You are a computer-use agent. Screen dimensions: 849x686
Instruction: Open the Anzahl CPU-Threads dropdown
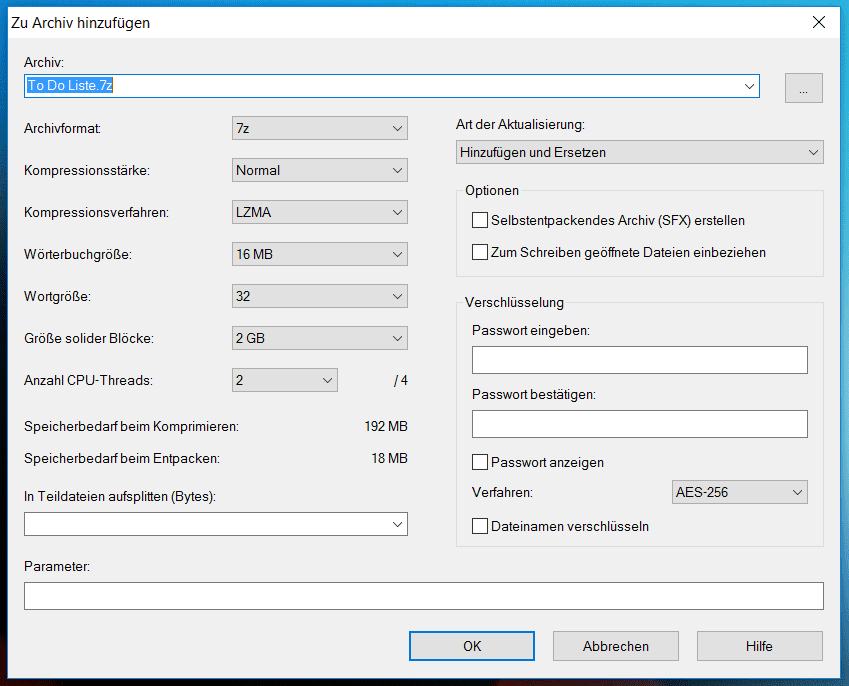(x=284, y=380)
